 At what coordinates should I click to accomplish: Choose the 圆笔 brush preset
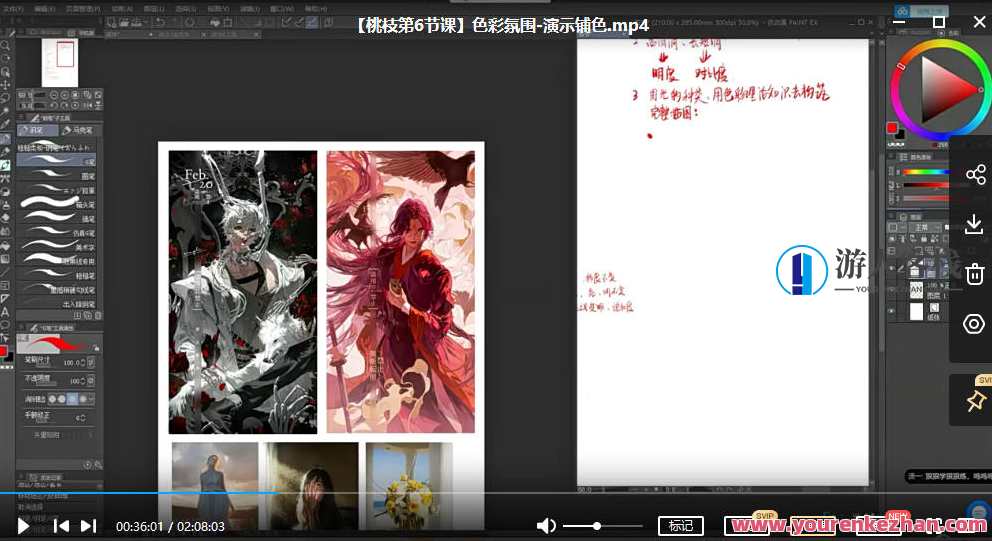56,176
